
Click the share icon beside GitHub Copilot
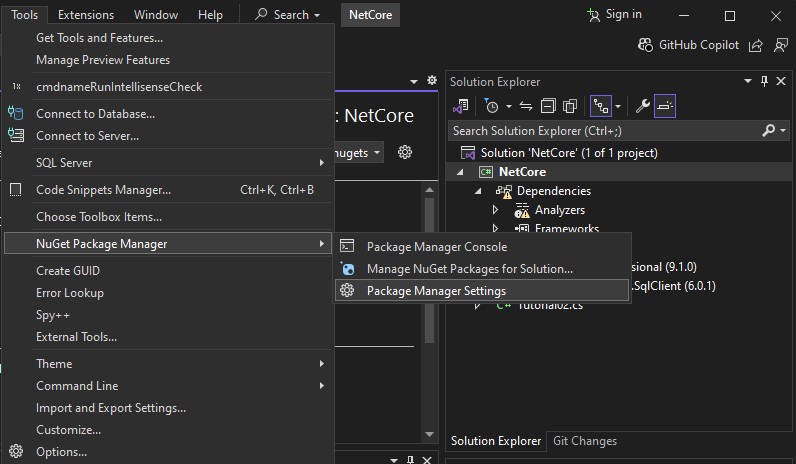tap(755, 45)
